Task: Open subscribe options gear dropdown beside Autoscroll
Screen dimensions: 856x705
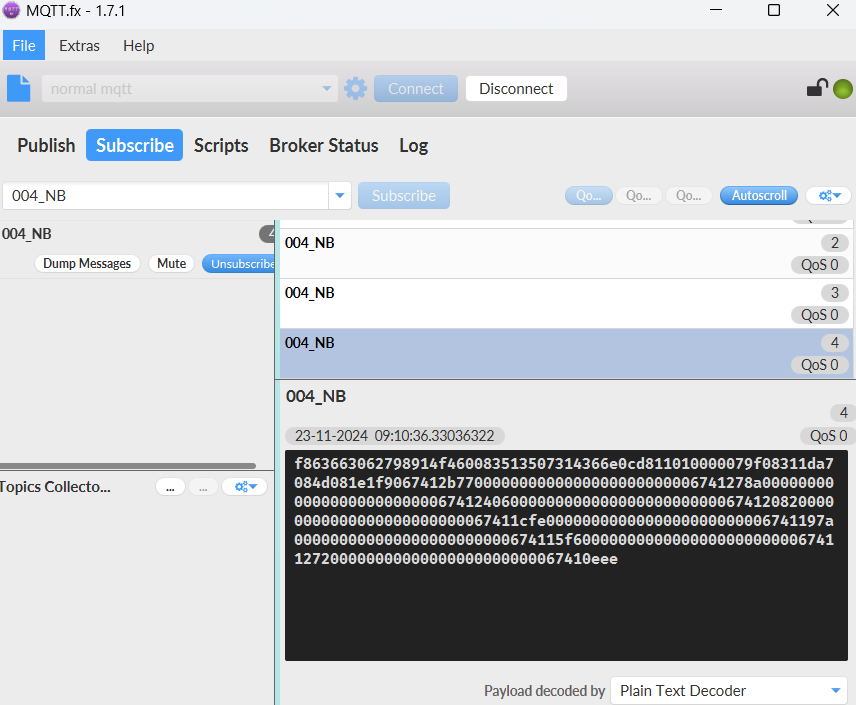Action: pos(829,195)
